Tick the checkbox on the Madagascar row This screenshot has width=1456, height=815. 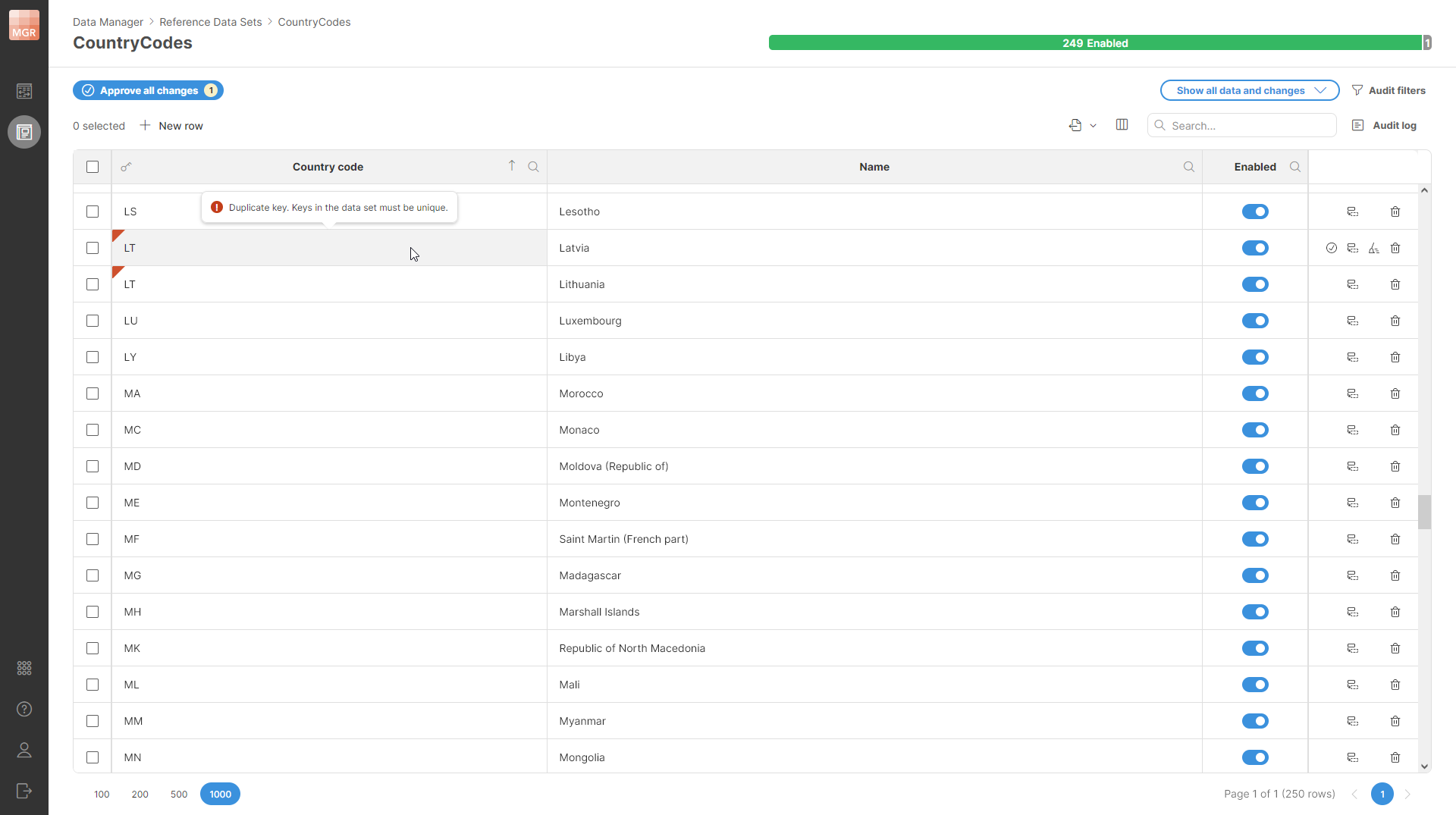[93, 575]
